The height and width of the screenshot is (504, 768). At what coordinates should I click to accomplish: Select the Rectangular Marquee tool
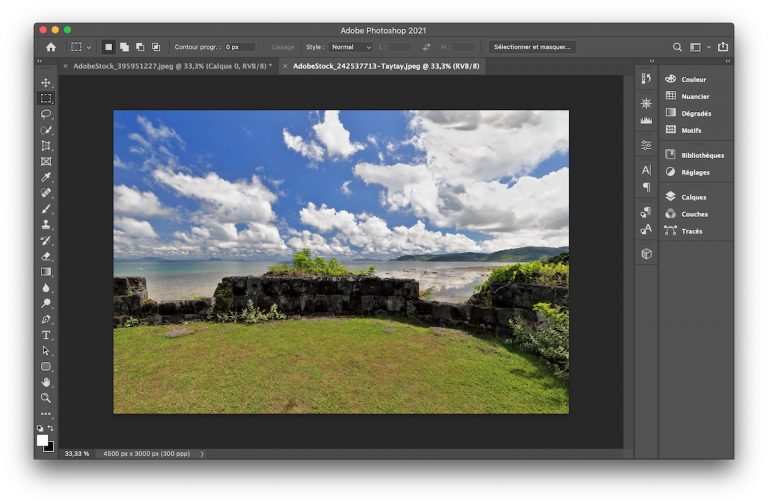click(x=46, y=98)
